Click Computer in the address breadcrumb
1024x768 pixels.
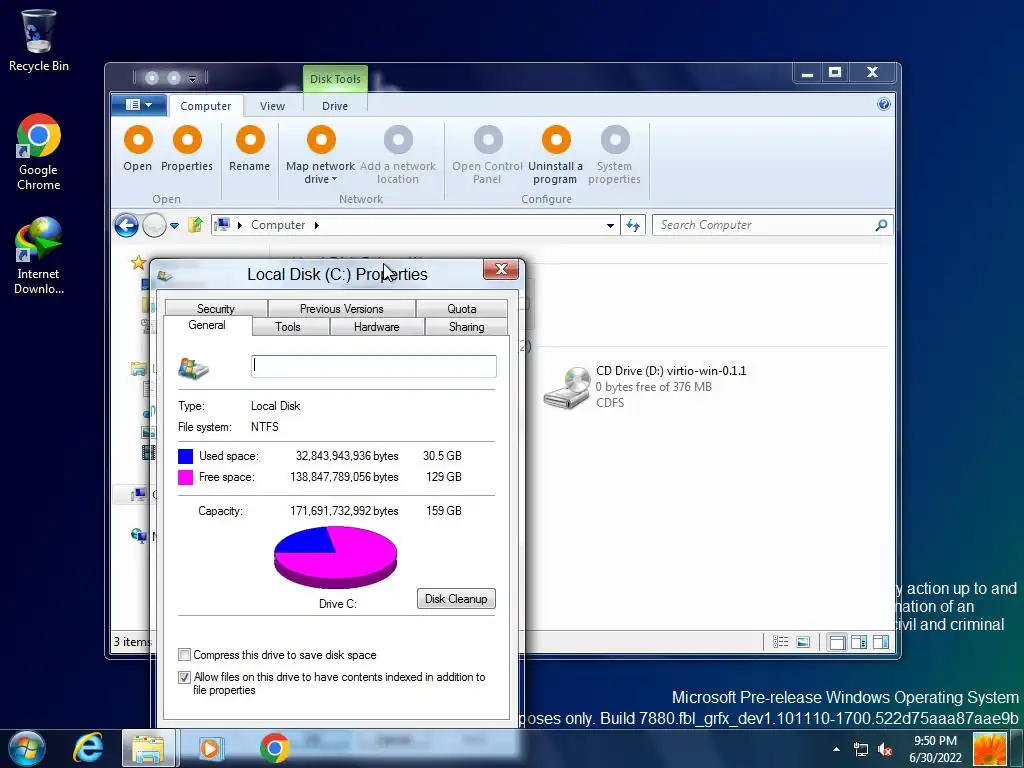tap(278, 225)
